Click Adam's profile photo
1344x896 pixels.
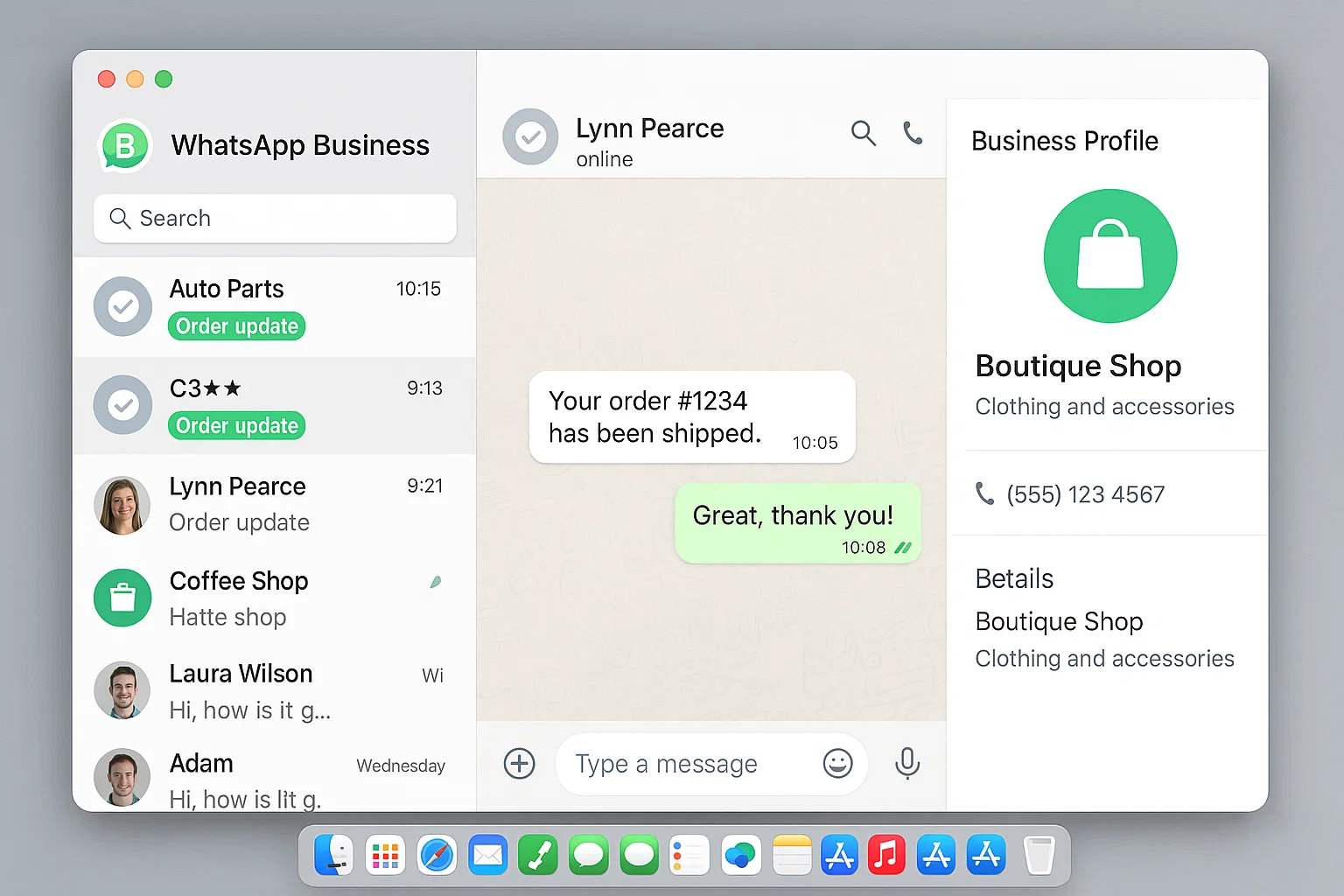pos(122,777)
